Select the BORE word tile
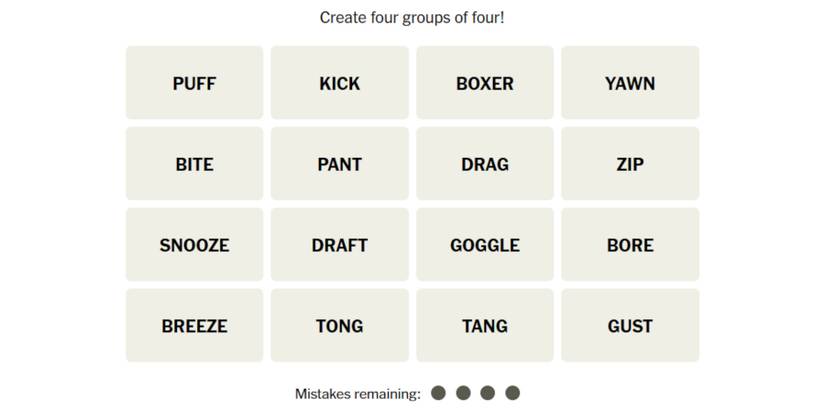The width and height of the screenshot is (825, 413). coord(630,245)
